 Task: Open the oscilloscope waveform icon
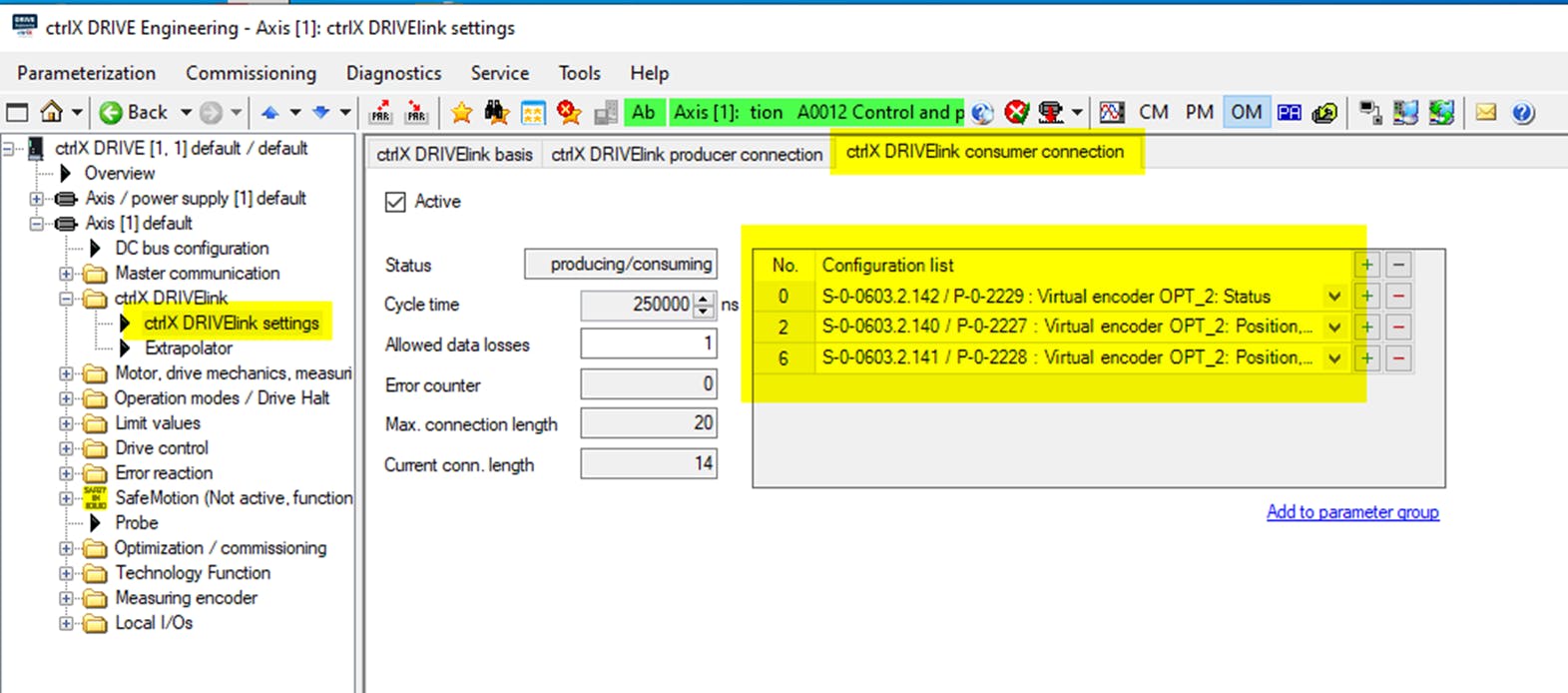point(1112,112)
